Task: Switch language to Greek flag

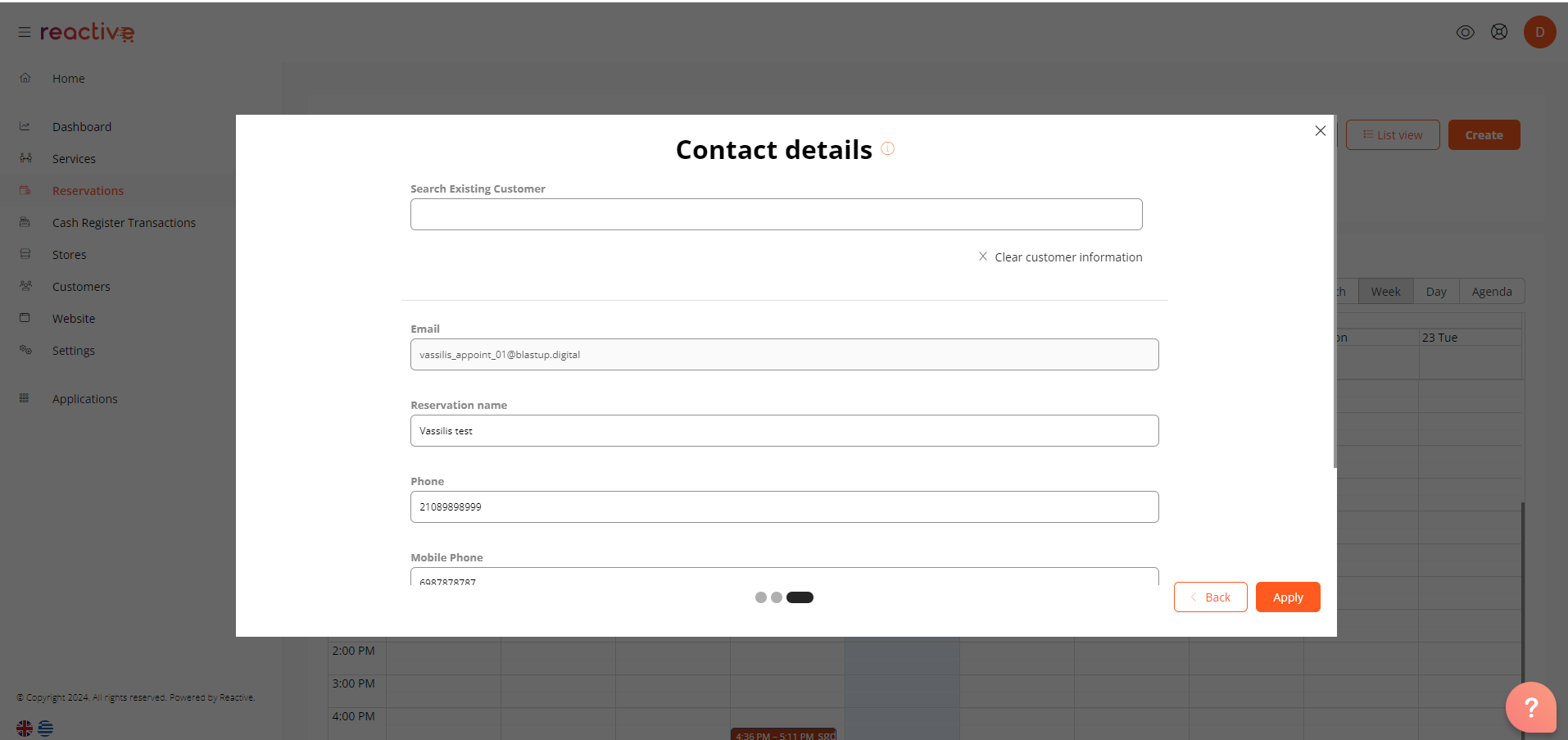Action: point(46,728)
